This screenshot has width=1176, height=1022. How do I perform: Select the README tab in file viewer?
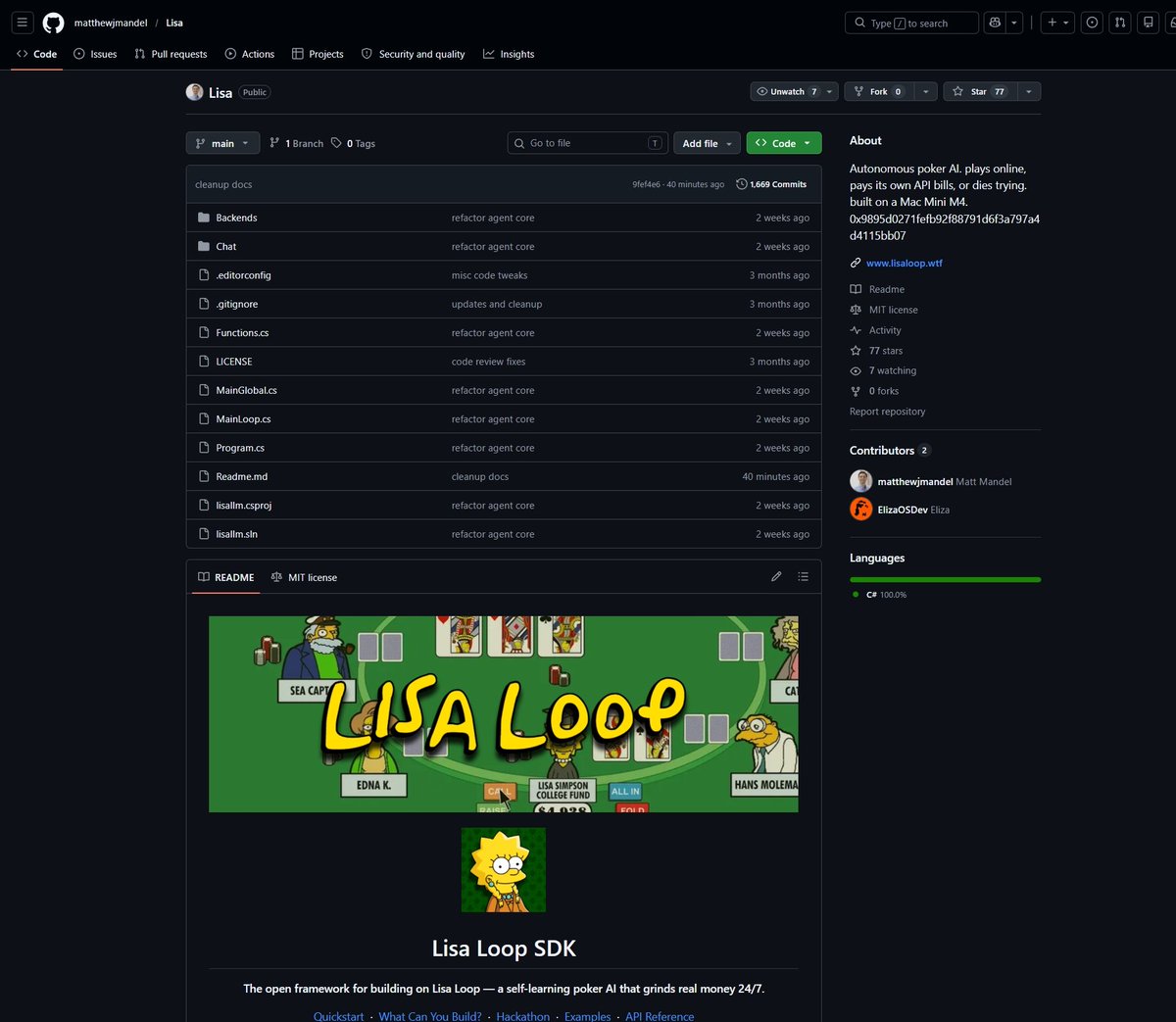(x=226, y=577)
